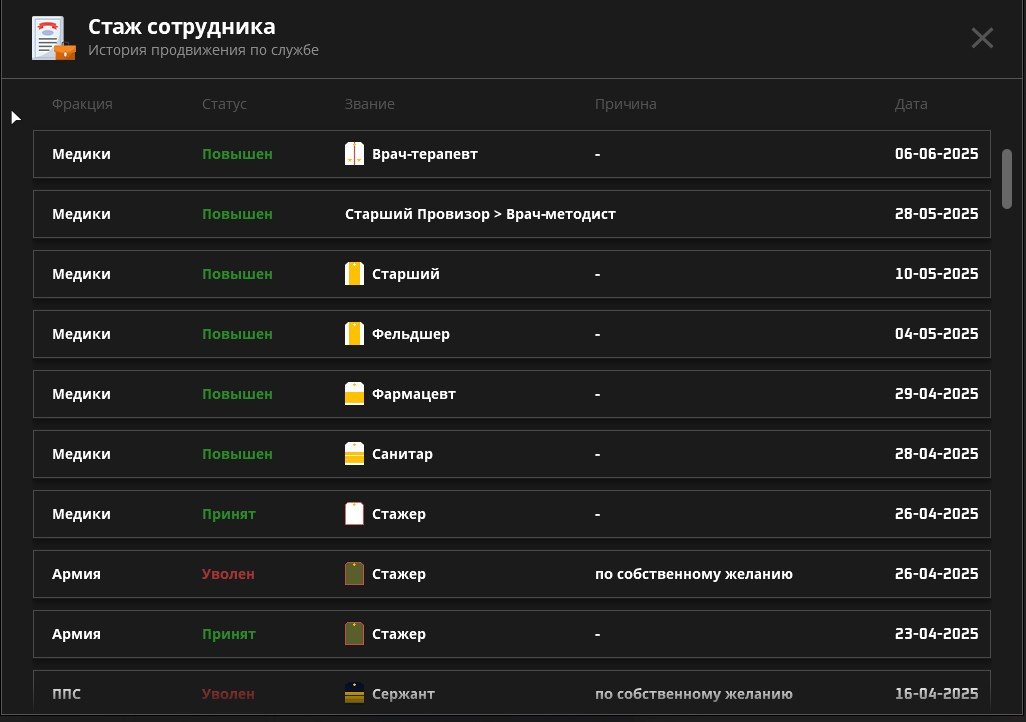Screen dimensions: 1026x722
Task: Click the Фармацевт rank badge icon
Action: (x=354, y=394)
